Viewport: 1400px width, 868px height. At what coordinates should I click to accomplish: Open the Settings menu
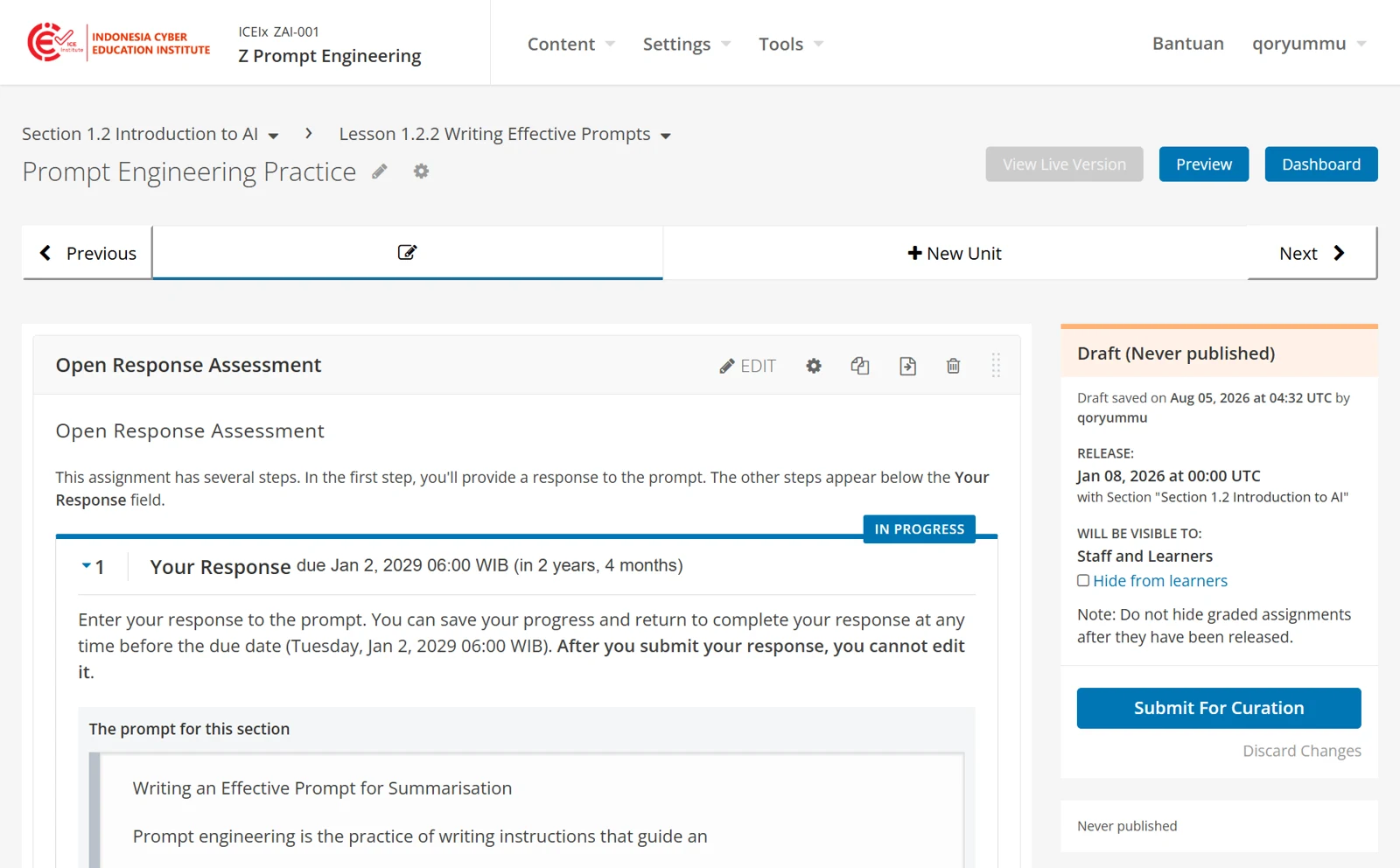coord(686,44)
